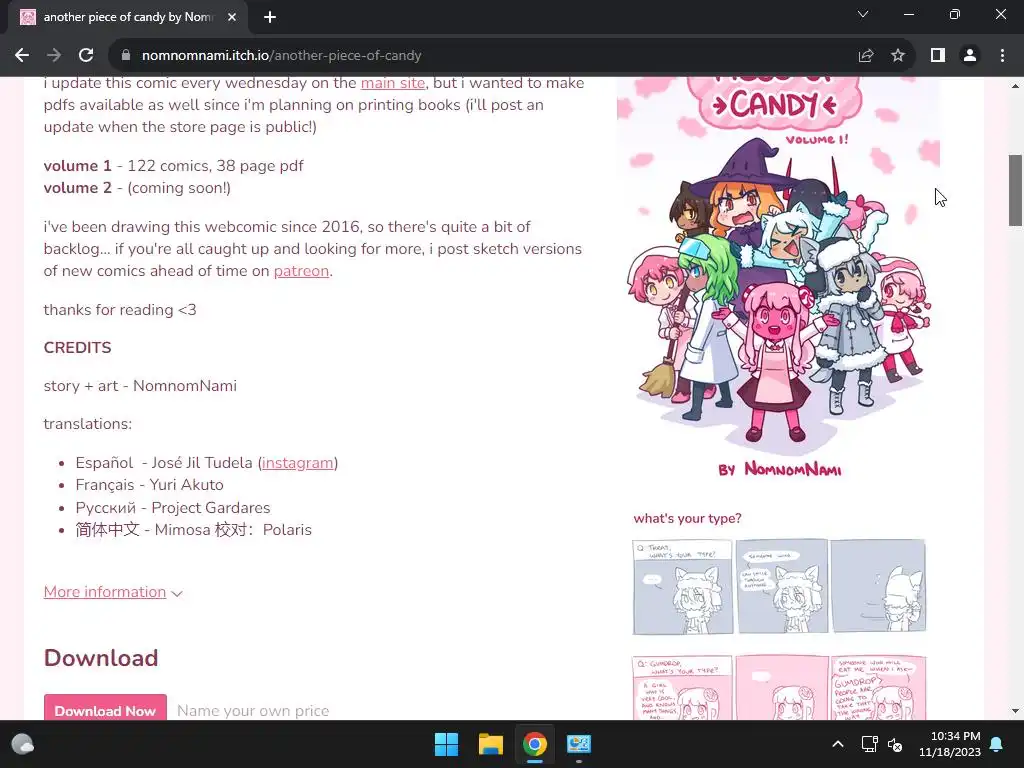Open the translator's 'instagram' link
The width and height of the screenshot is (1024, 768).
pos(298,462)
